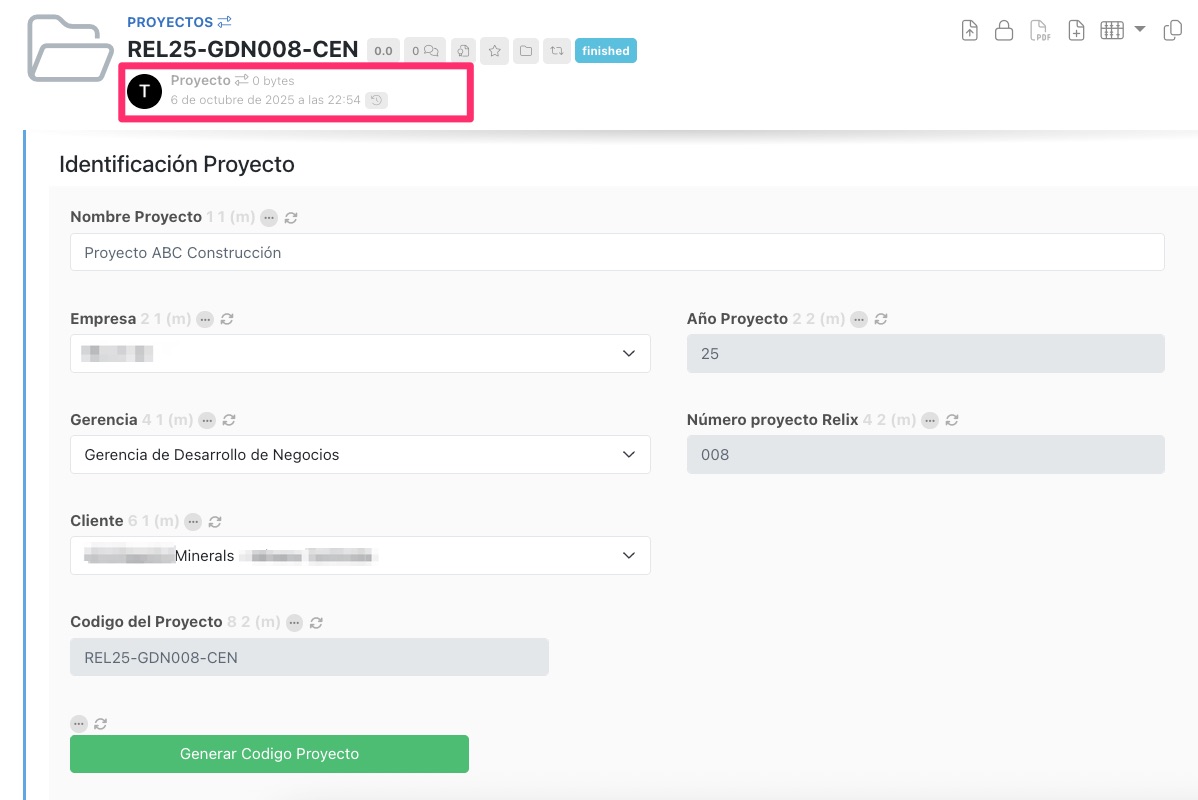Open the Cliente dropdown
The width and height of the screenshot is (1198, 800).
(x=360, y=556)
